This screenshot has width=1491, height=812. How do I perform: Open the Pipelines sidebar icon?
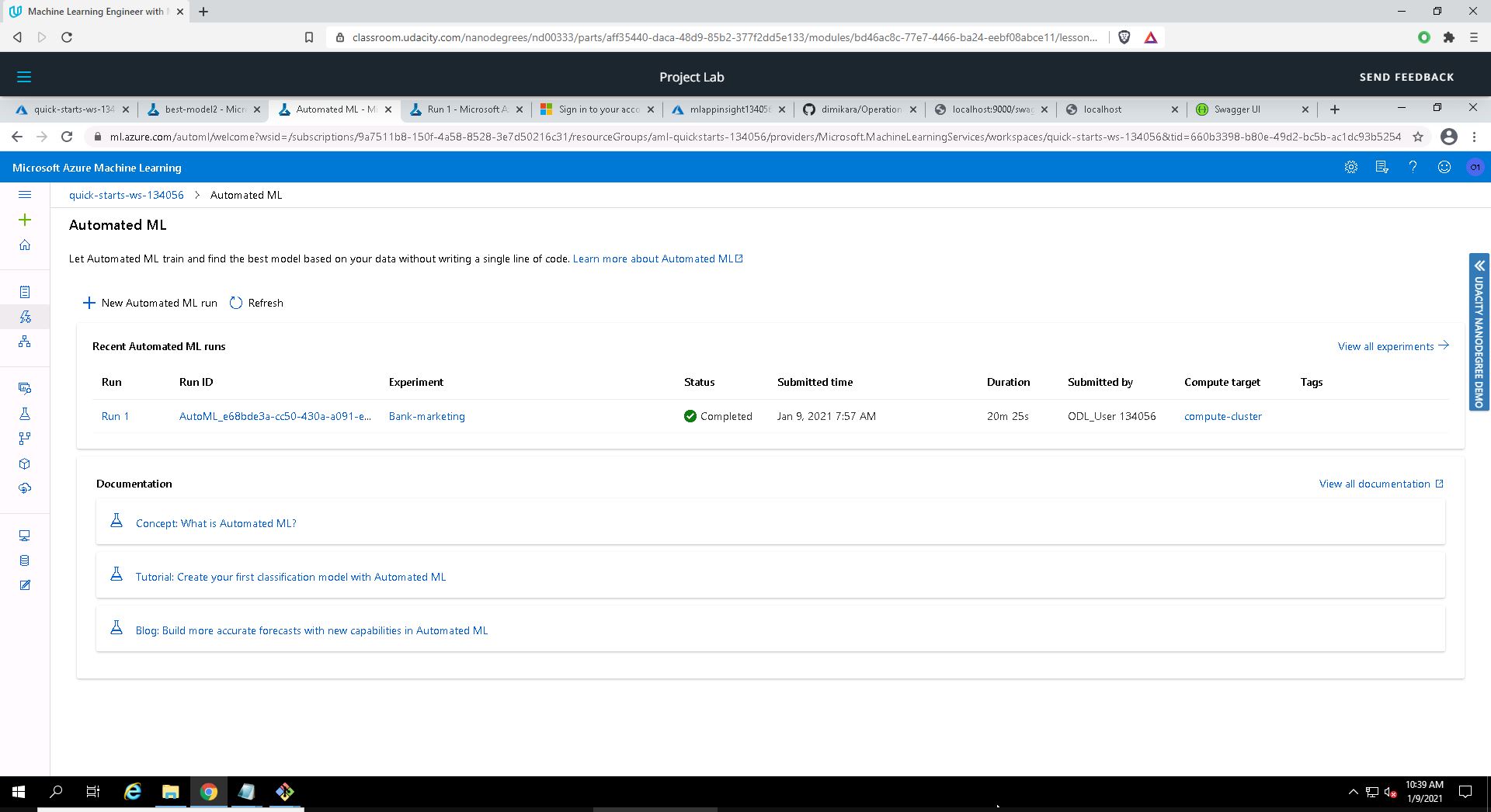25,439
